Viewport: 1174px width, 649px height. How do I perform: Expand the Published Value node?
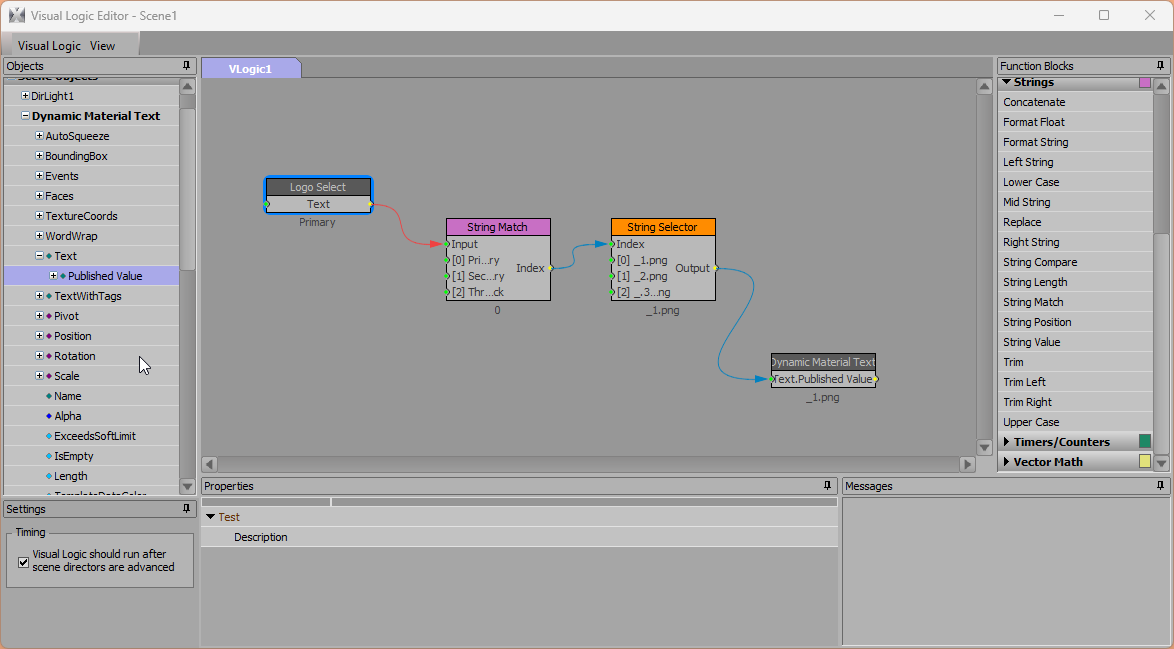click(x=53, y=275)
